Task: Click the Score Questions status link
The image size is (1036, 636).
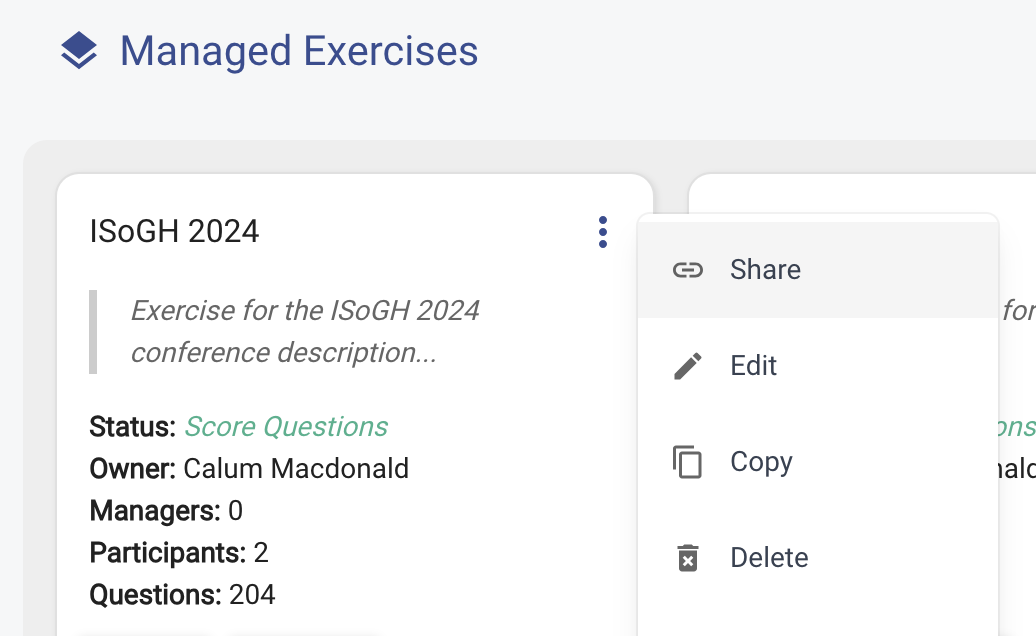Action: click(286, 427)
